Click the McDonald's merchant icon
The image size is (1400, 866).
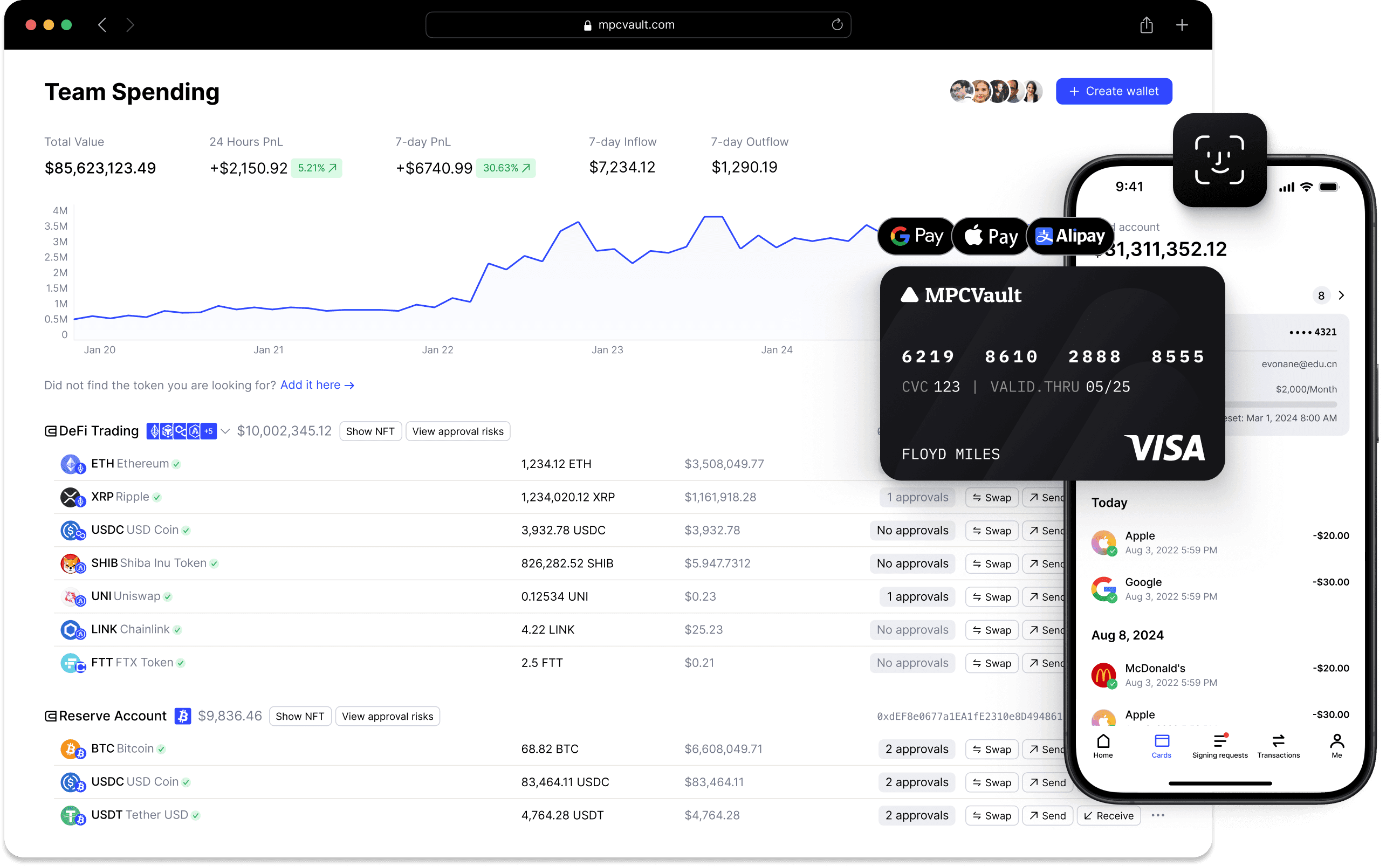pyautogui.click(x=1103, y=675)
